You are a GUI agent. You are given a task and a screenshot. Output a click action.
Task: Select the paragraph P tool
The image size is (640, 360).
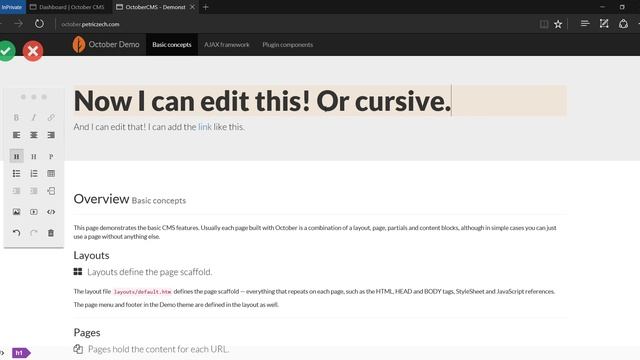click(x=51, y=156)
